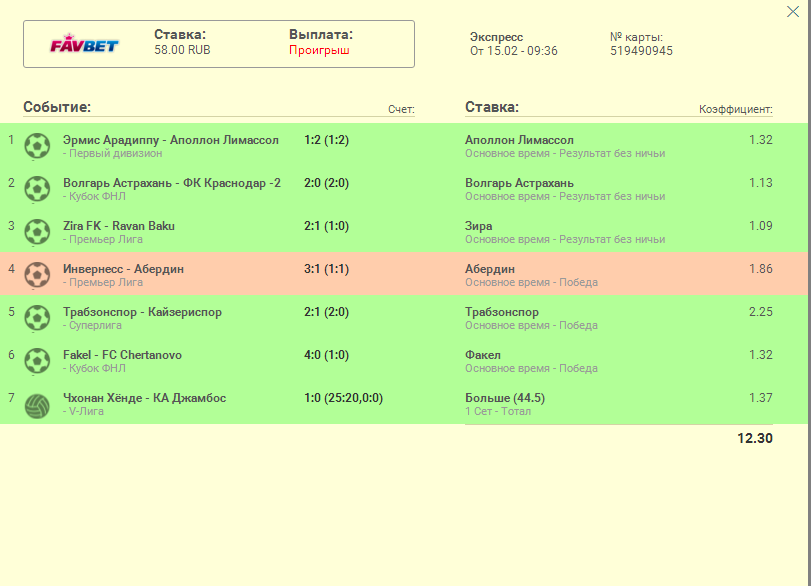Click the market label under the Абердин pick

click(x=531, y=282)
